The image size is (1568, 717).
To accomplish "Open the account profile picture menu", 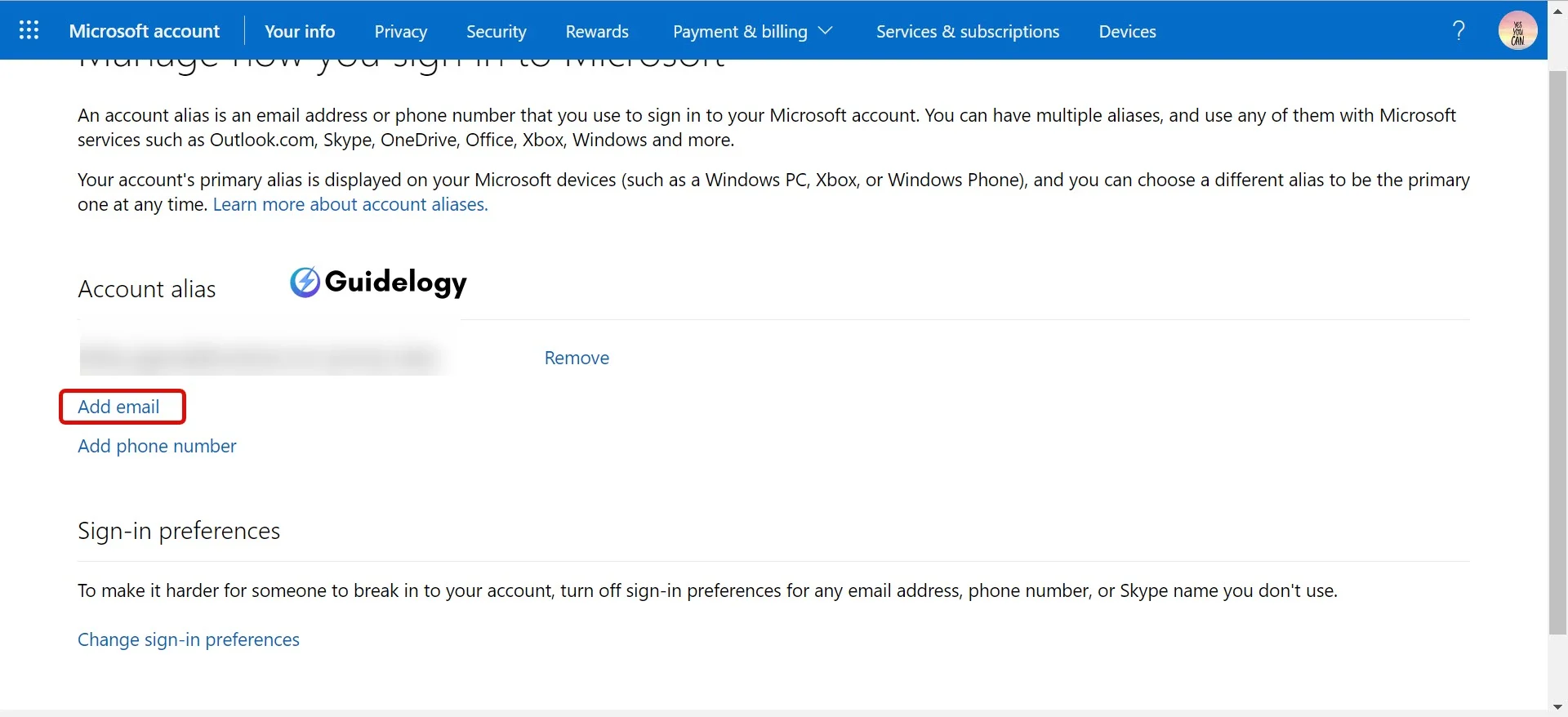I will coord(1517,31).
